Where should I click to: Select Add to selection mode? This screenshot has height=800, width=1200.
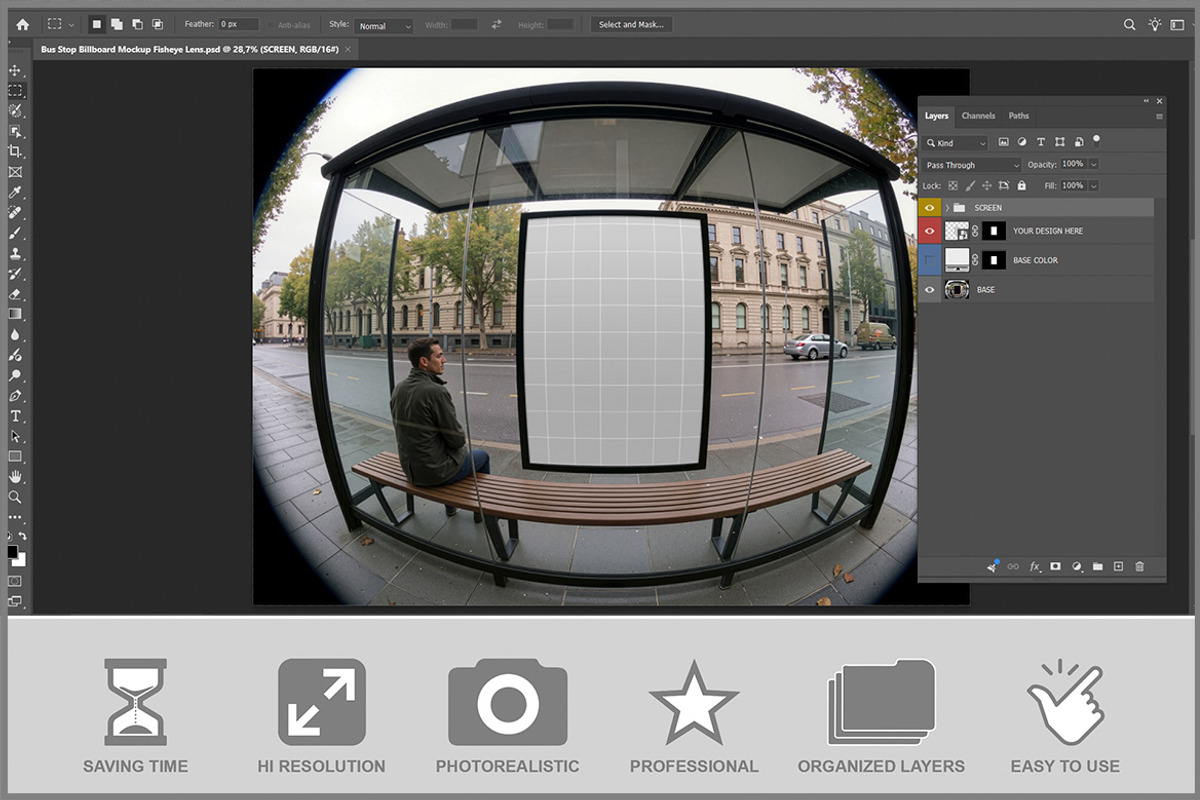coord(117,24)
